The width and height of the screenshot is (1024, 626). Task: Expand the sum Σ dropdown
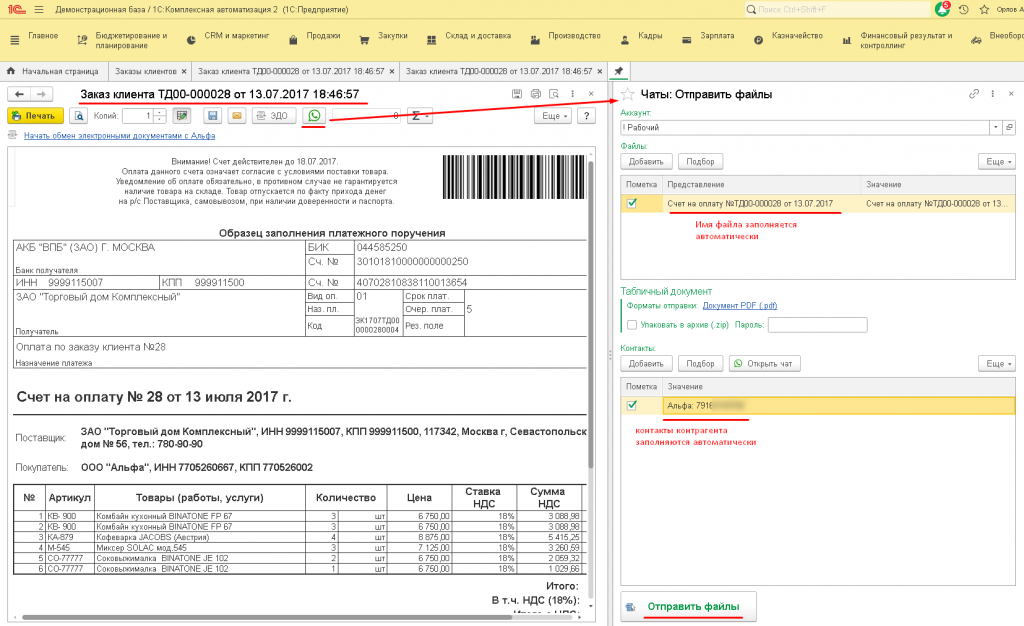click(x=419, y=116)
